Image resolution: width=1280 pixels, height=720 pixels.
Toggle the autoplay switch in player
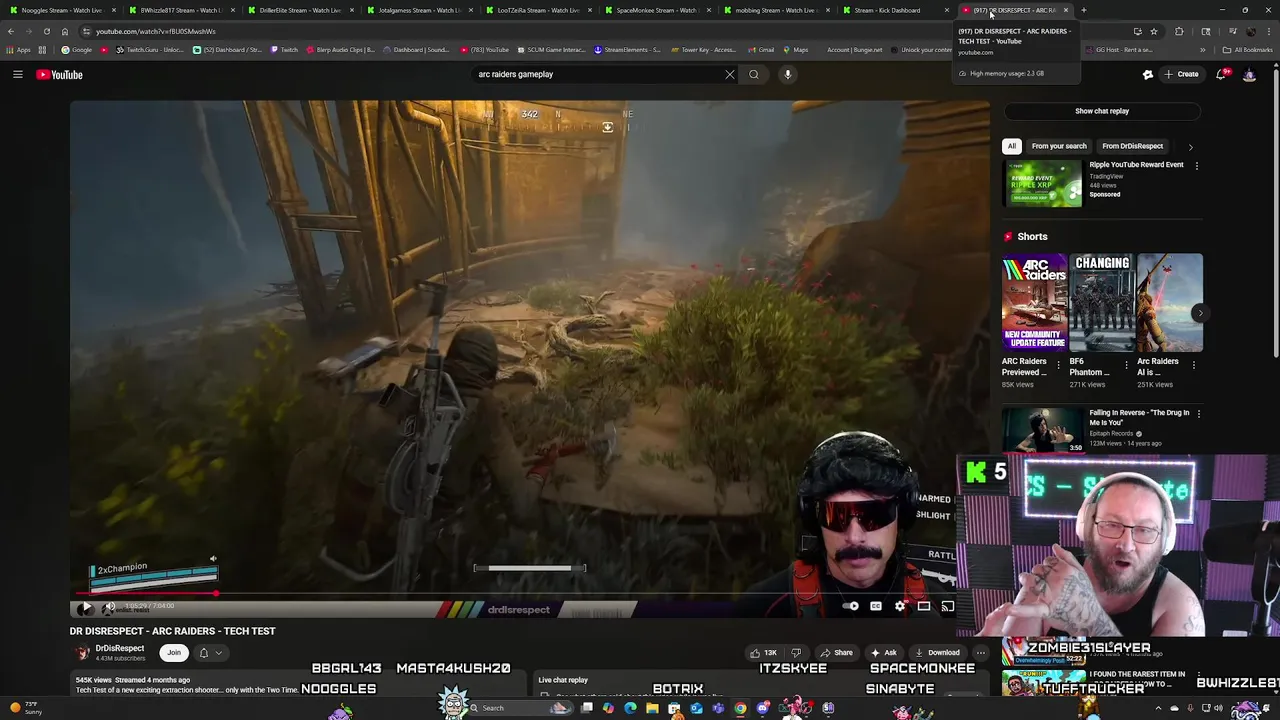(x=851, y=606)
